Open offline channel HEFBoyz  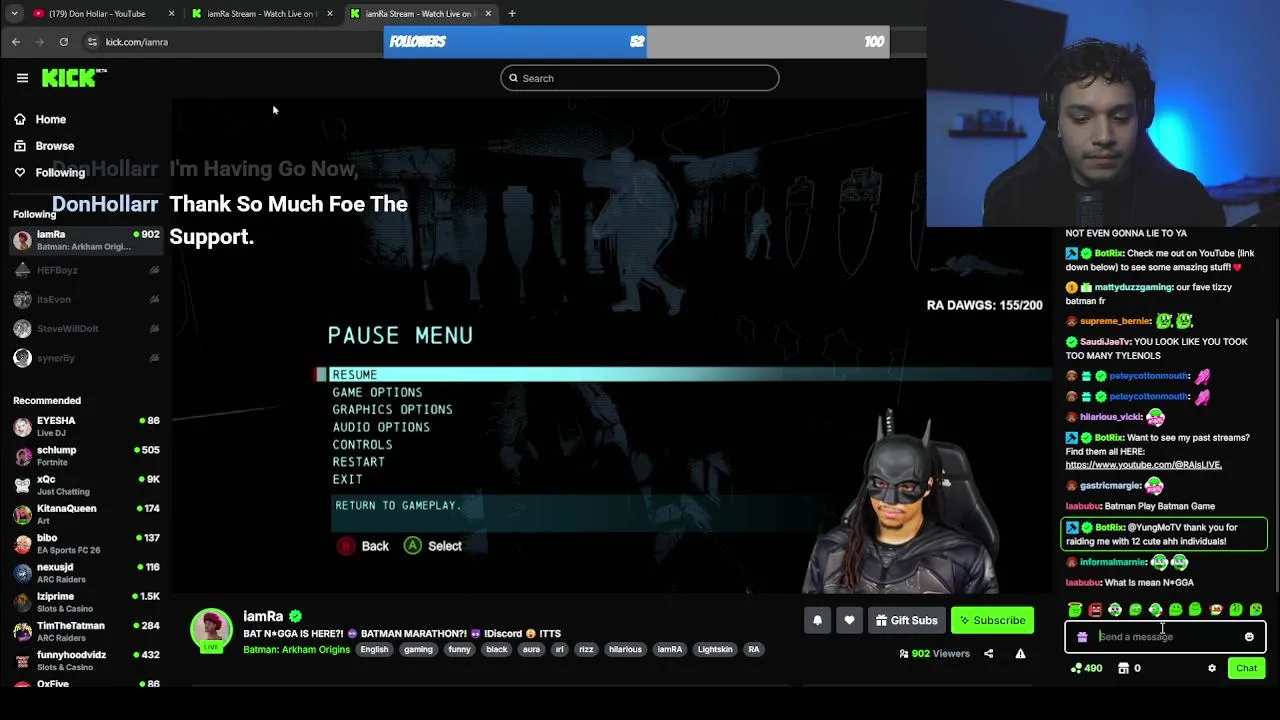pos(86,270)
